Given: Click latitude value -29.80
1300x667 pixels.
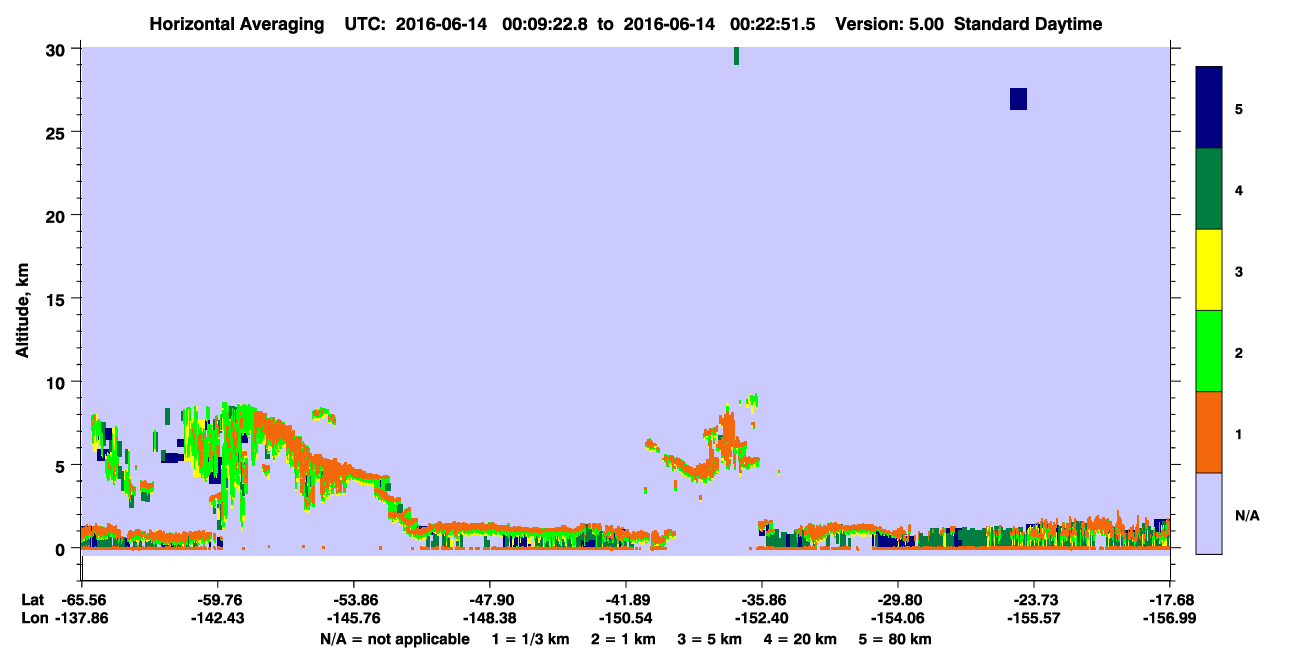Looking at the screenshot, I should (x=898, y=600).
